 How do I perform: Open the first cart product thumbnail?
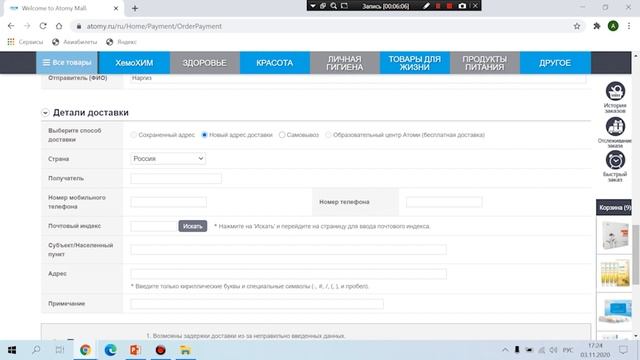click(x=615, y=235)
